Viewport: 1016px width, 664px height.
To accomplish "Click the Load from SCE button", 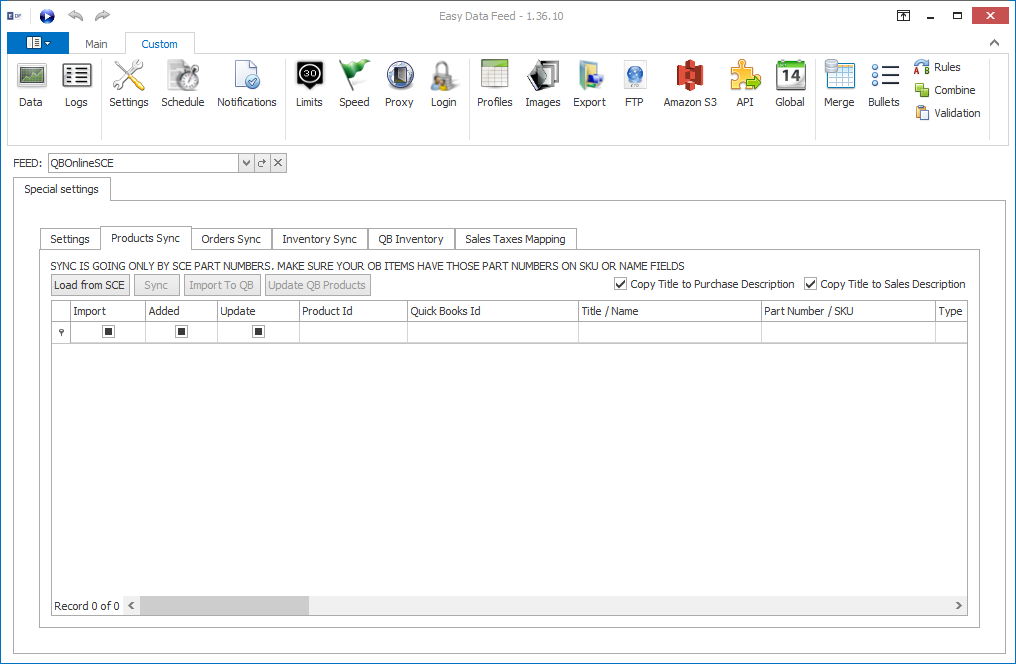I will (90, 285).
